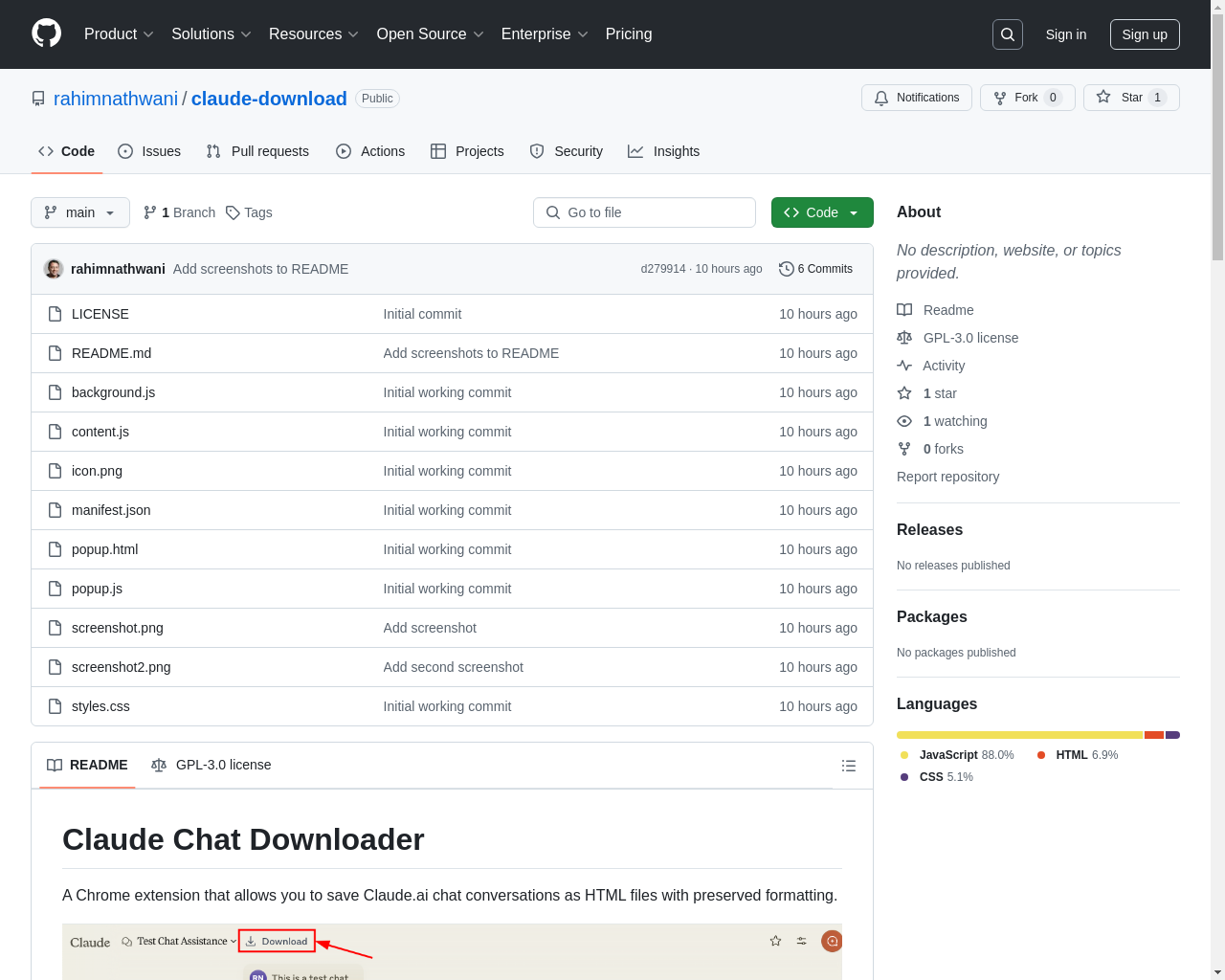
Task: Open the rahimnathwani owner link
Action: [116, 99]
